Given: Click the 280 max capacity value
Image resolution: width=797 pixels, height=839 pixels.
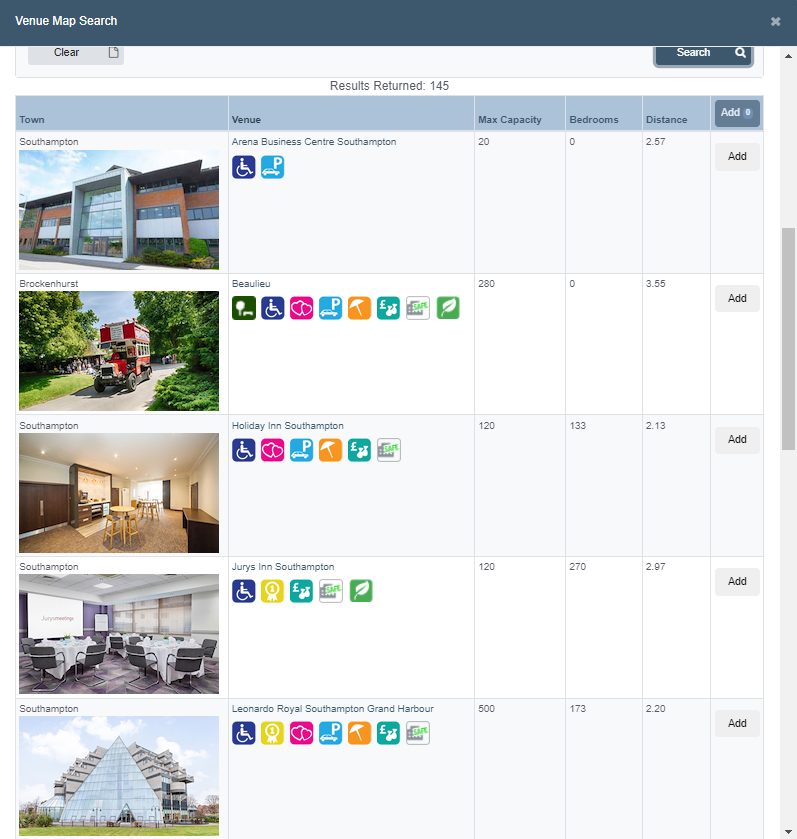Looking at the screenshot, I should pos(486,284).
